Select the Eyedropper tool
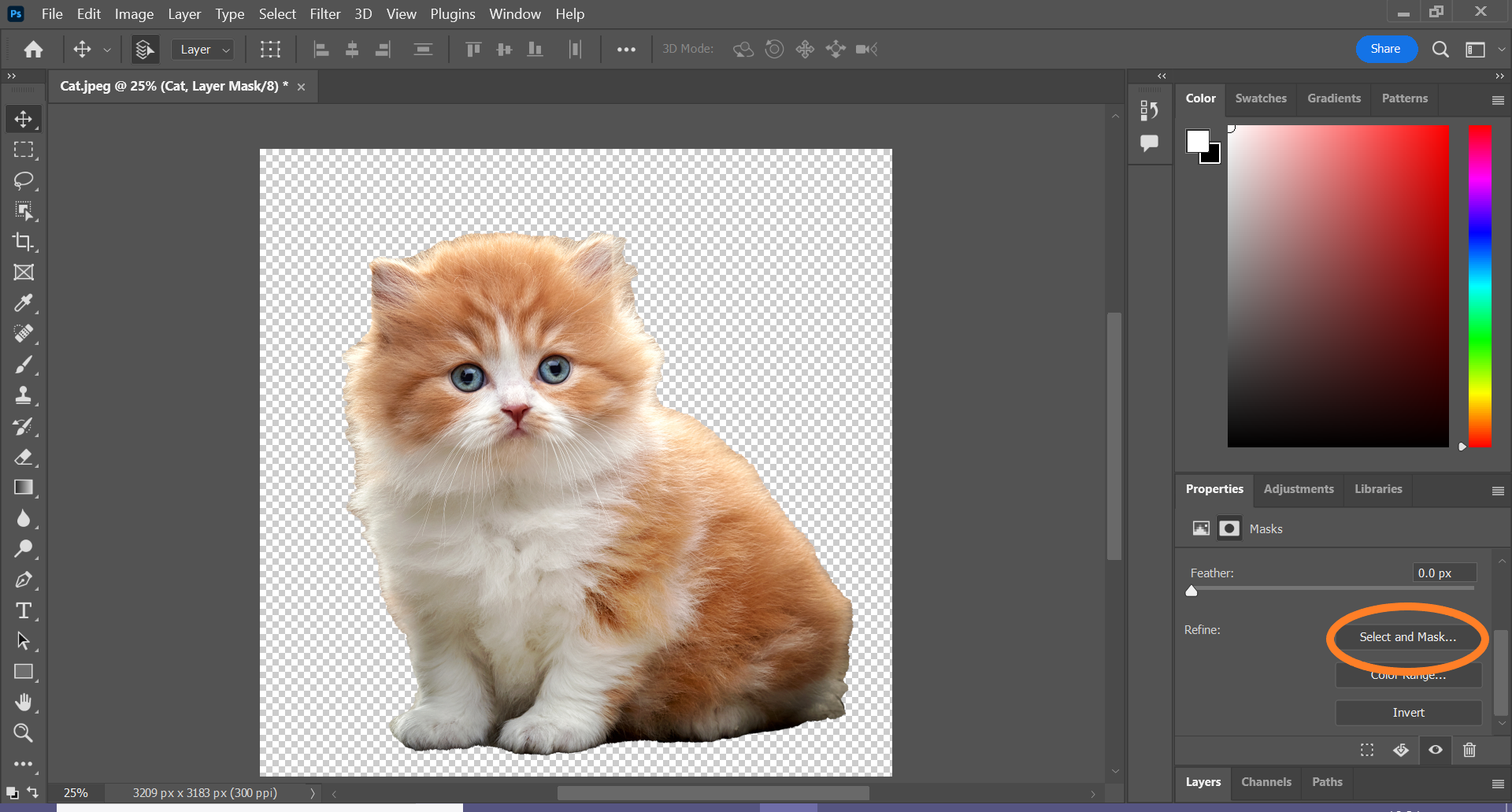 tap(24, 303)
